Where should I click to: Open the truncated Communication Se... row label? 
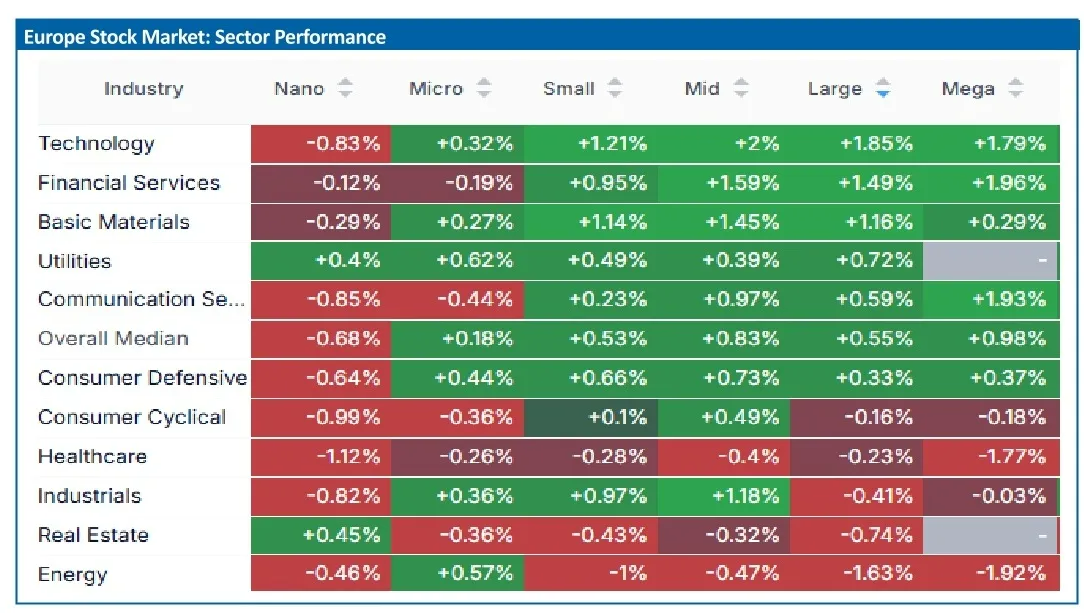pyautogui.click(x=141, y=299)
